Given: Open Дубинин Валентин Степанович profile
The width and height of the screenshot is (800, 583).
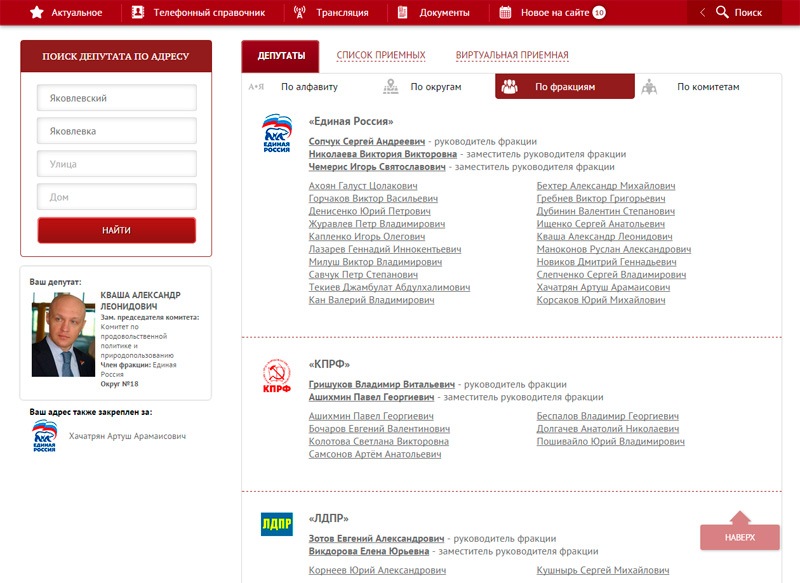Looking at the screenshot, I should pos(606,211).
